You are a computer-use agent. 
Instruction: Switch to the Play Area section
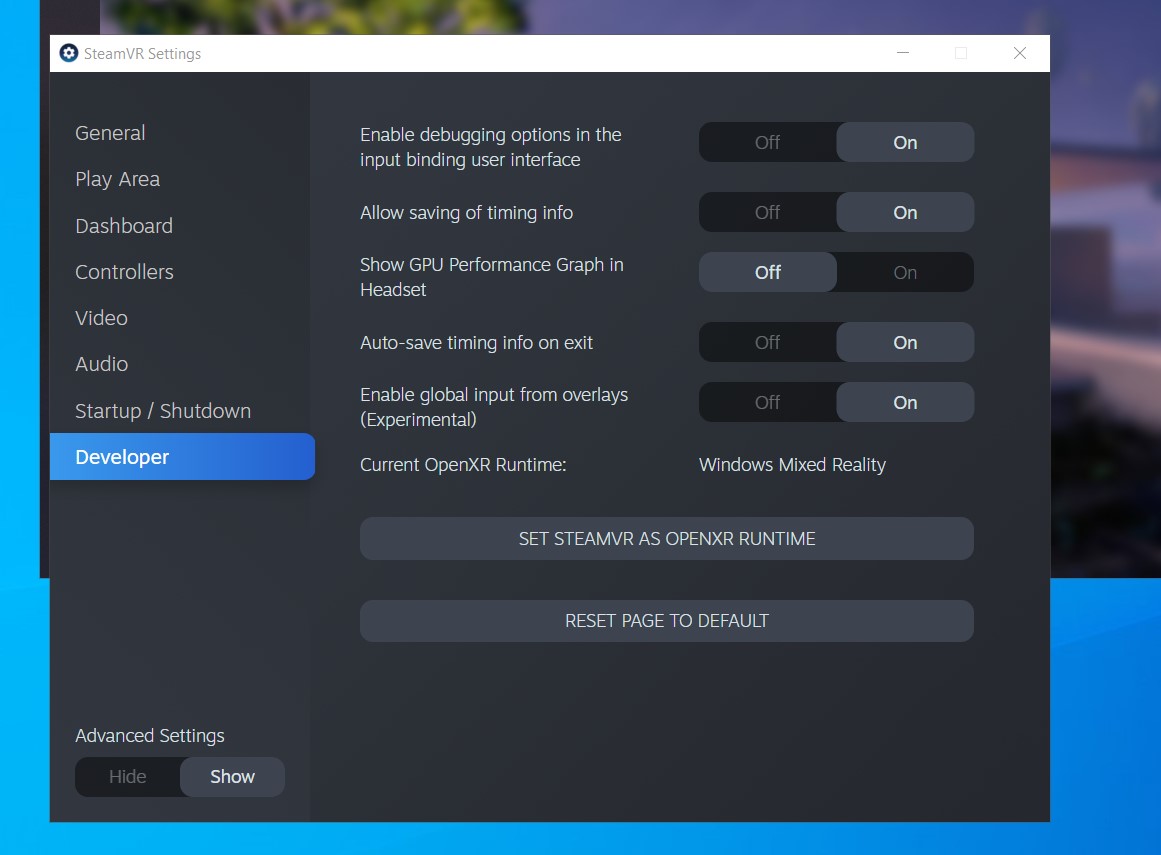pyautogui.click(x=117, y=179)
